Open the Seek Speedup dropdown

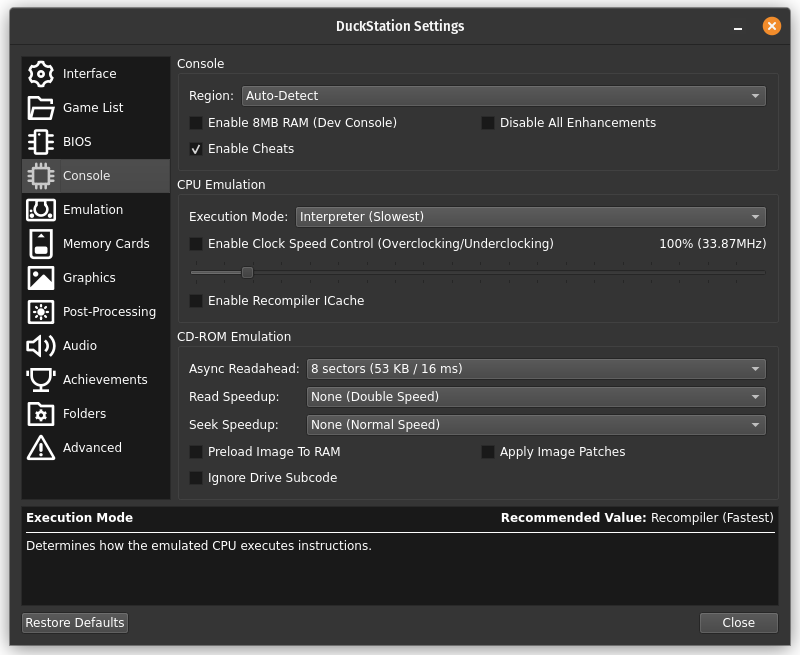pyautogui.click(x=536, y=425)
